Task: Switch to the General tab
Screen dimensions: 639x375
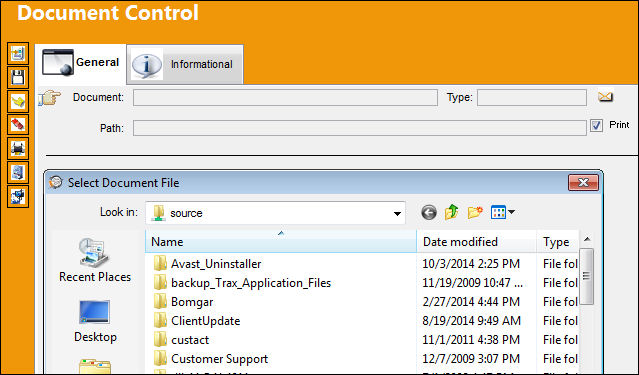Action: tap(81, 63)
